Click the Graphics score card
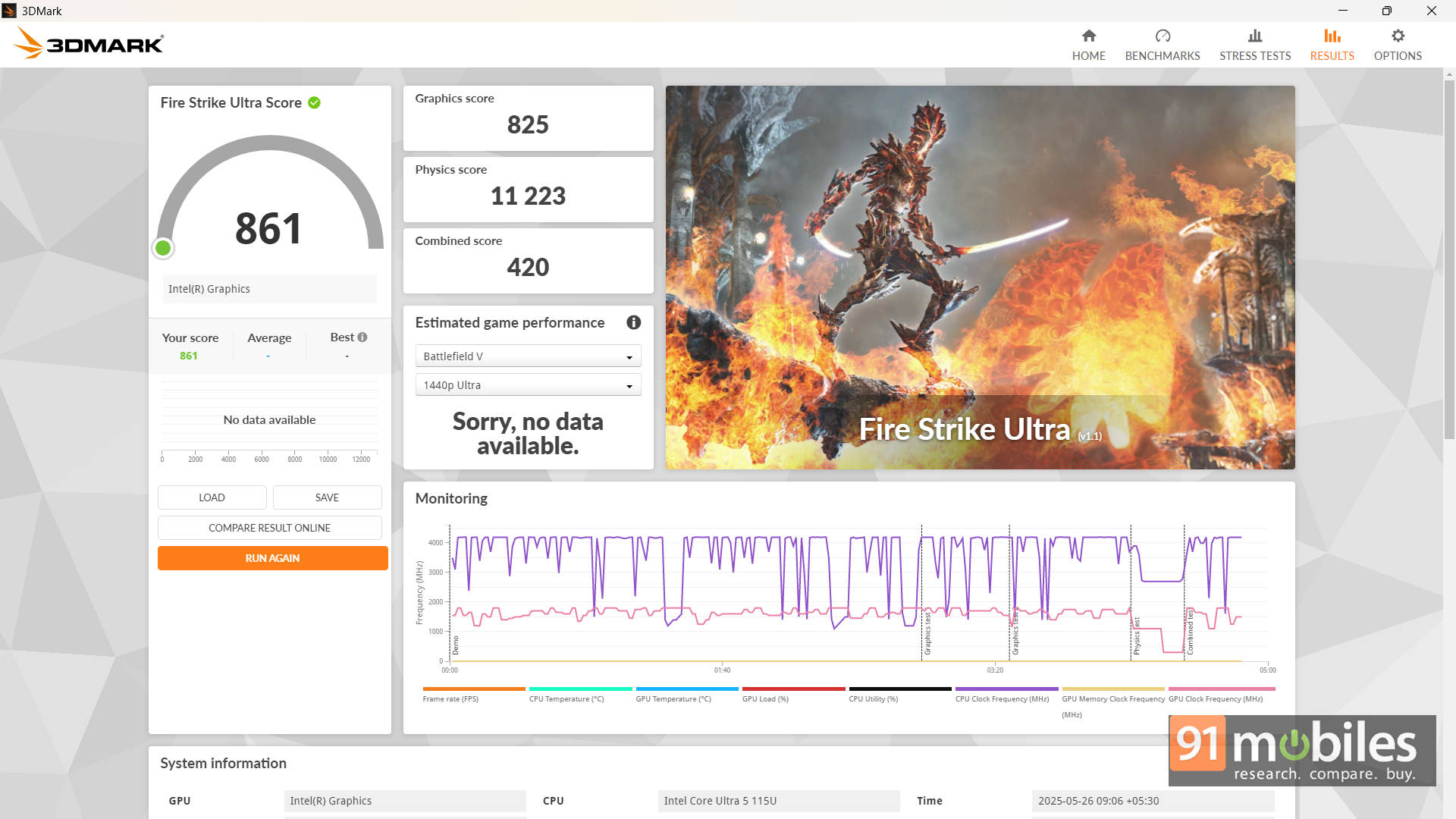 pyautogui.click(x=528, y=118)
